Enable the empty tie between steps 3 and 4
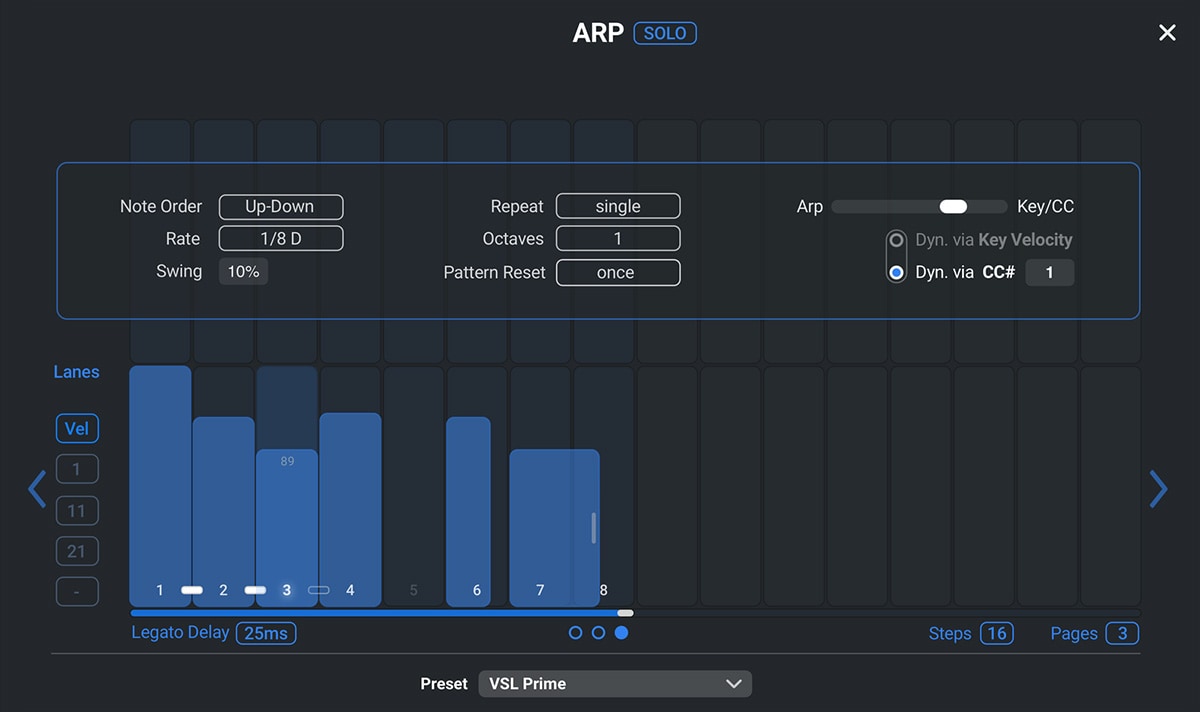The image size is (1200, 712). (319, 590)
